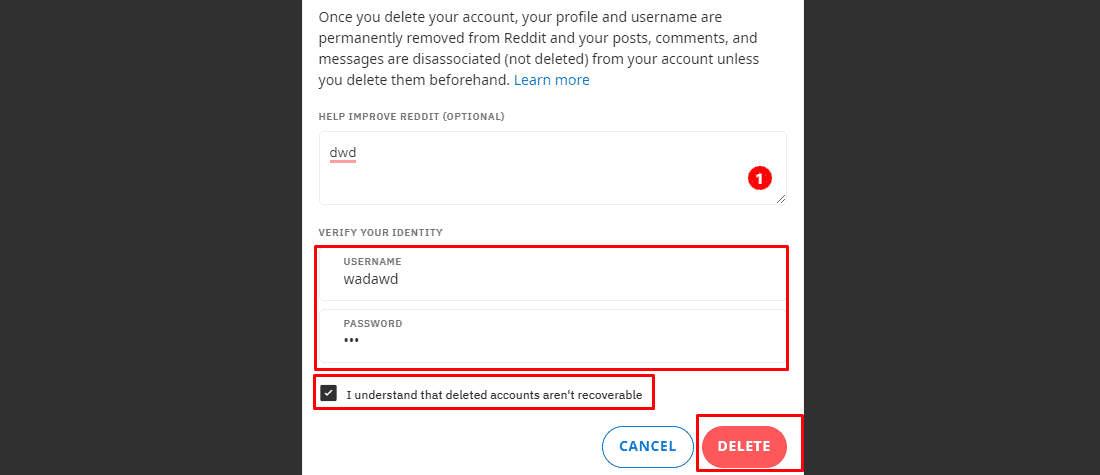The width and height of the screenshot is (1100, 475).
Task: Click the VERIFY YOUR IDENTITY heading
Action: (x=380, y=232)
